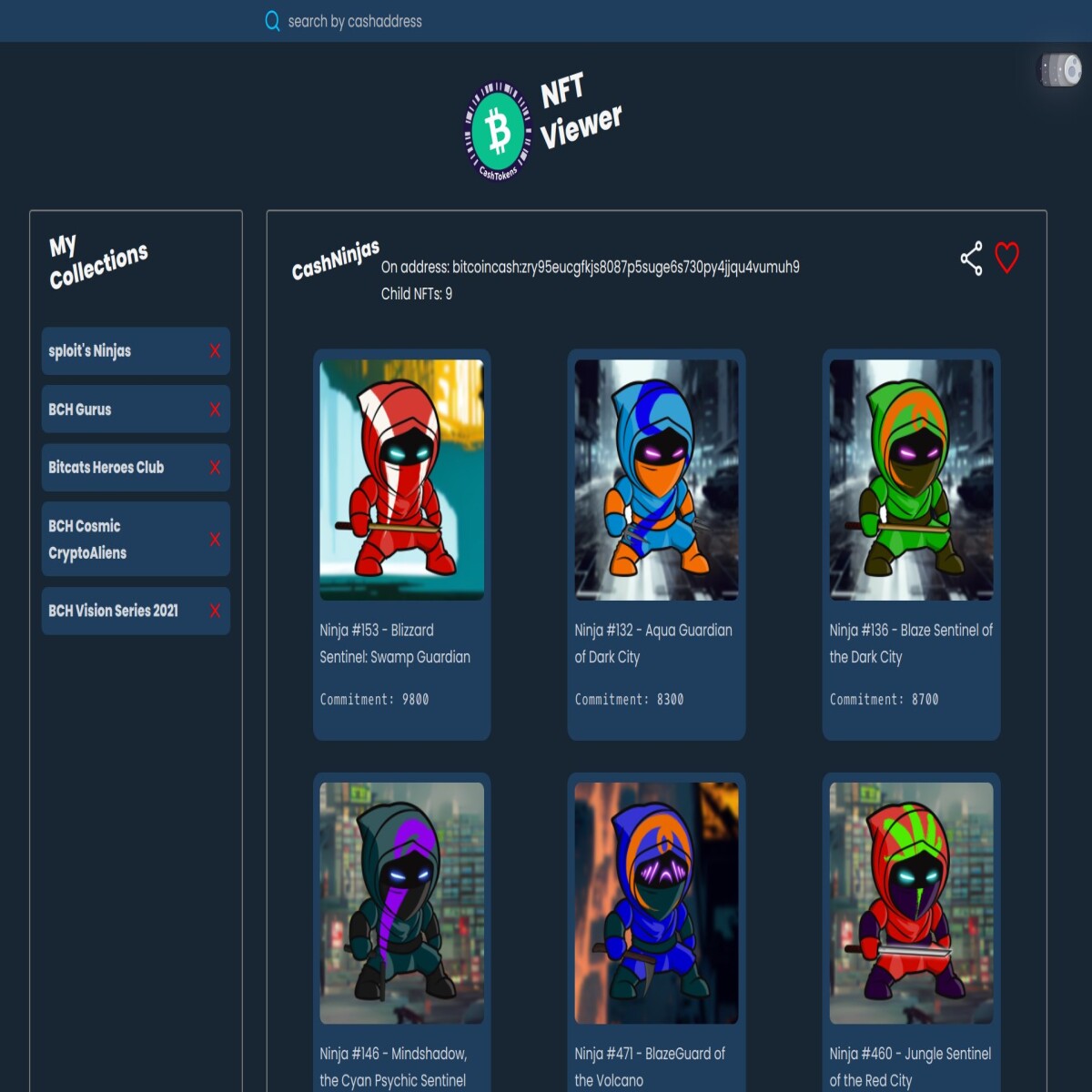
Task: Share the CashNinjas collection
Action: pos(972,258)
